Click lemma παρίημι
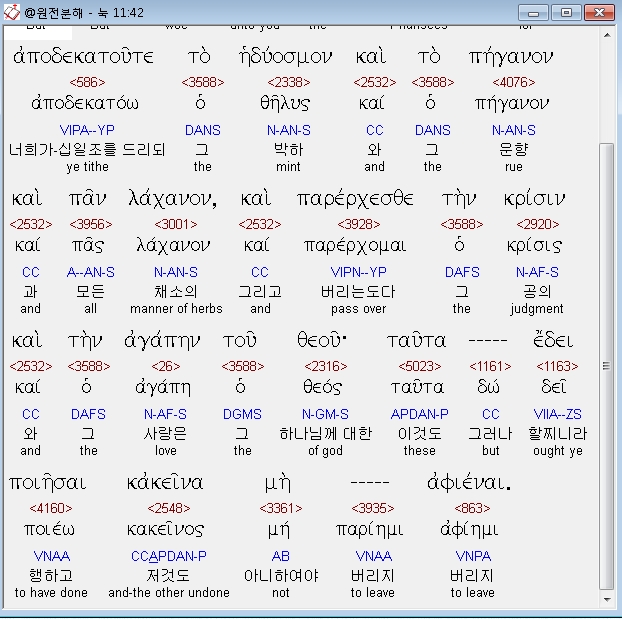This screenshot has height=619, width=622. point(370,530)
